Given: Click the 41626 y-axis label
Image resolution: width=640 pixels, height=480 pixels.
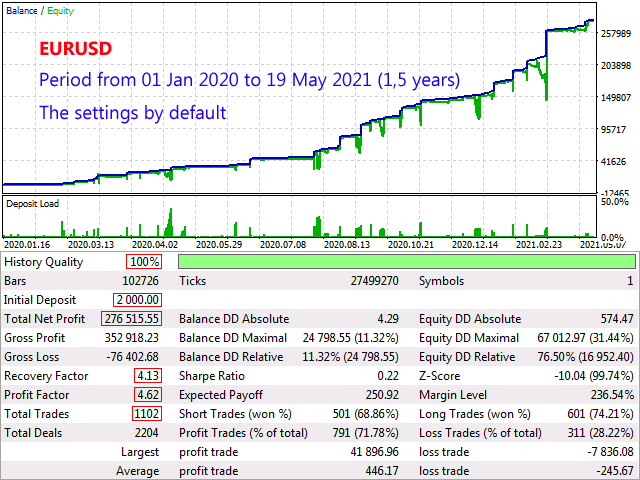Looking at the screenshot, I should pyautogui.click(x=614, y=162).
